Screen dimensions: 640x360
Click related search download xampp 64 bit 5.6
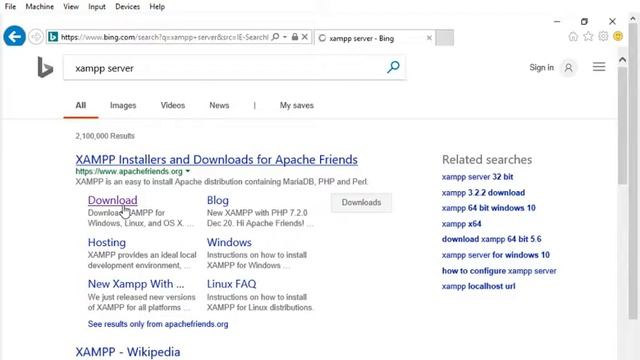pyautogui.click(x=491, y=239)
